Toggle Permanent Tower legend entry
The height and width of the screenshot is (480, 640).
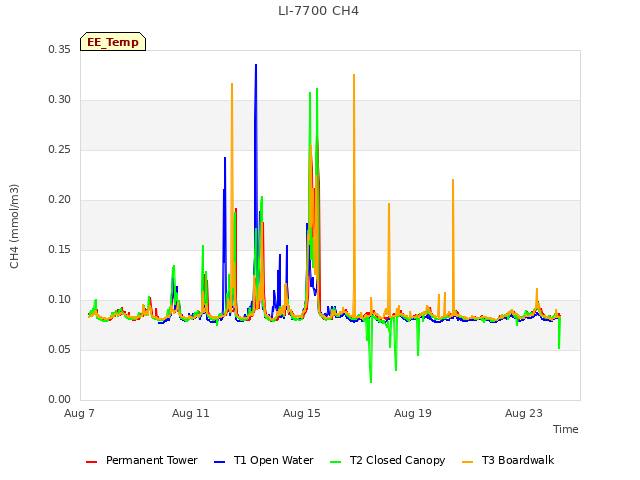pos(142,460)
